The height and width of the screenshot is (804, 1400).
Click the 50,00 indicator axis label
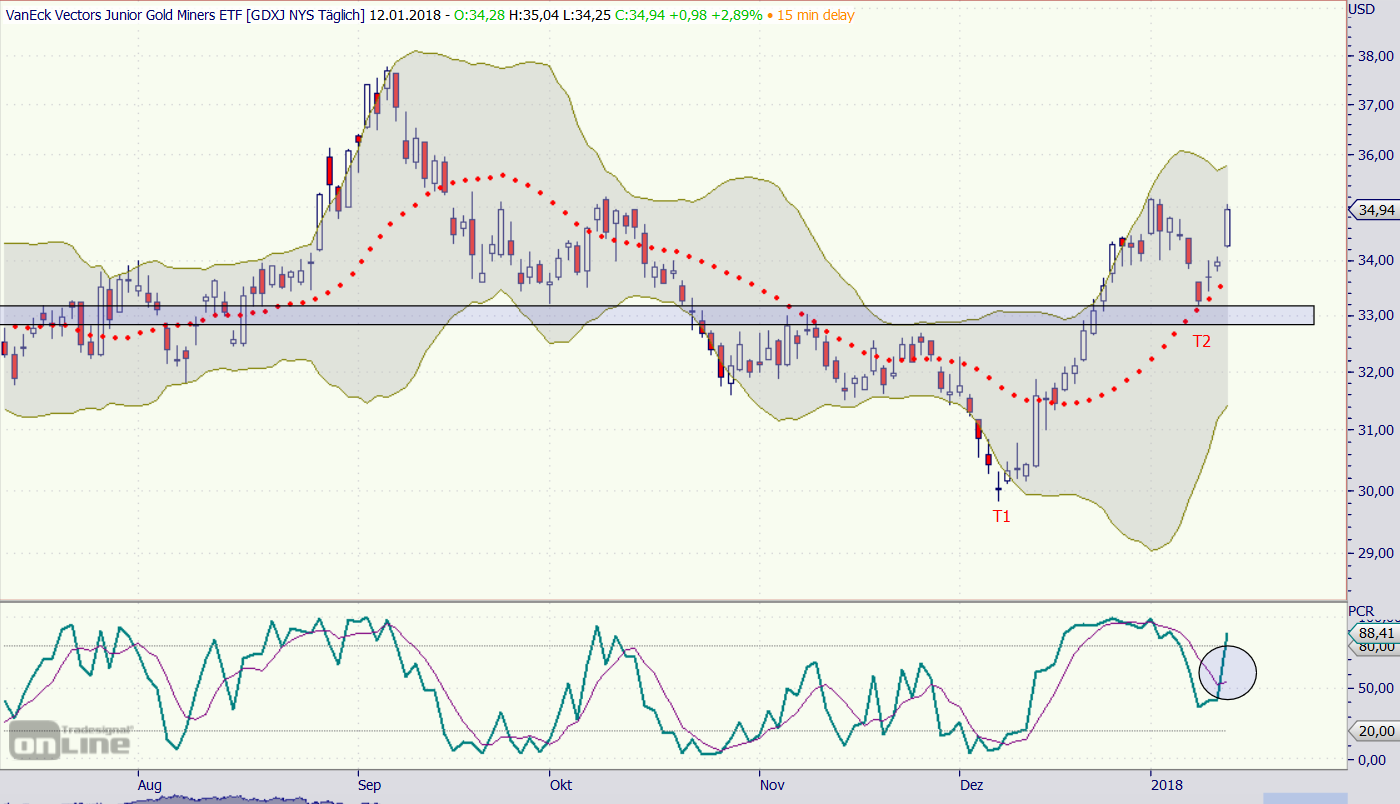(x=1376, y=687)
